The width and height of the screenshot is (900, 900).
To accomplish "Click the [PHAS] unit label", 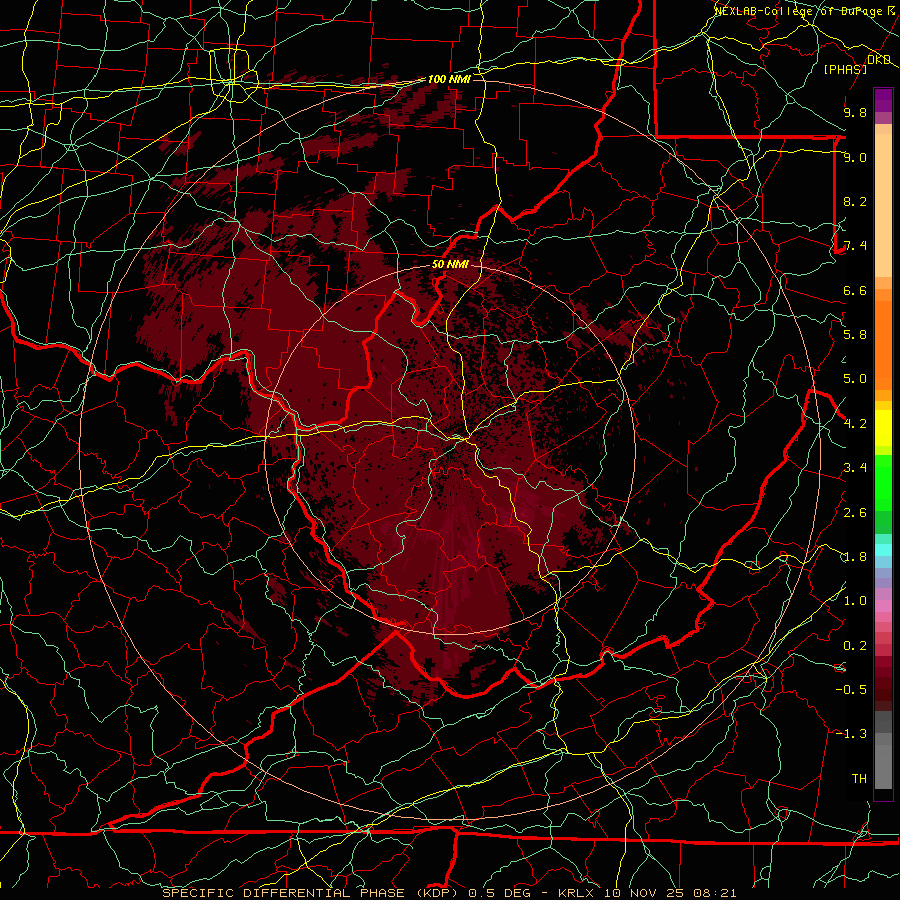I will click(845, 69).
